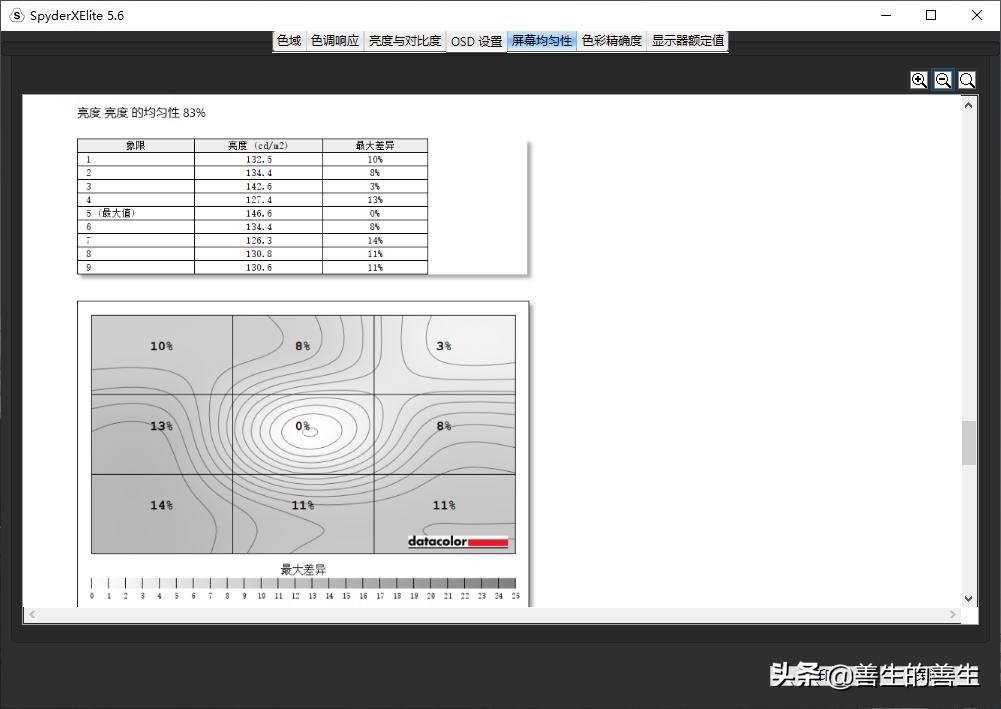Image resolution: width=1001 pixels, height=709 pixels.
Task: Select the 屏幕均匀性 tab
Action: click(x=542, y=41)
